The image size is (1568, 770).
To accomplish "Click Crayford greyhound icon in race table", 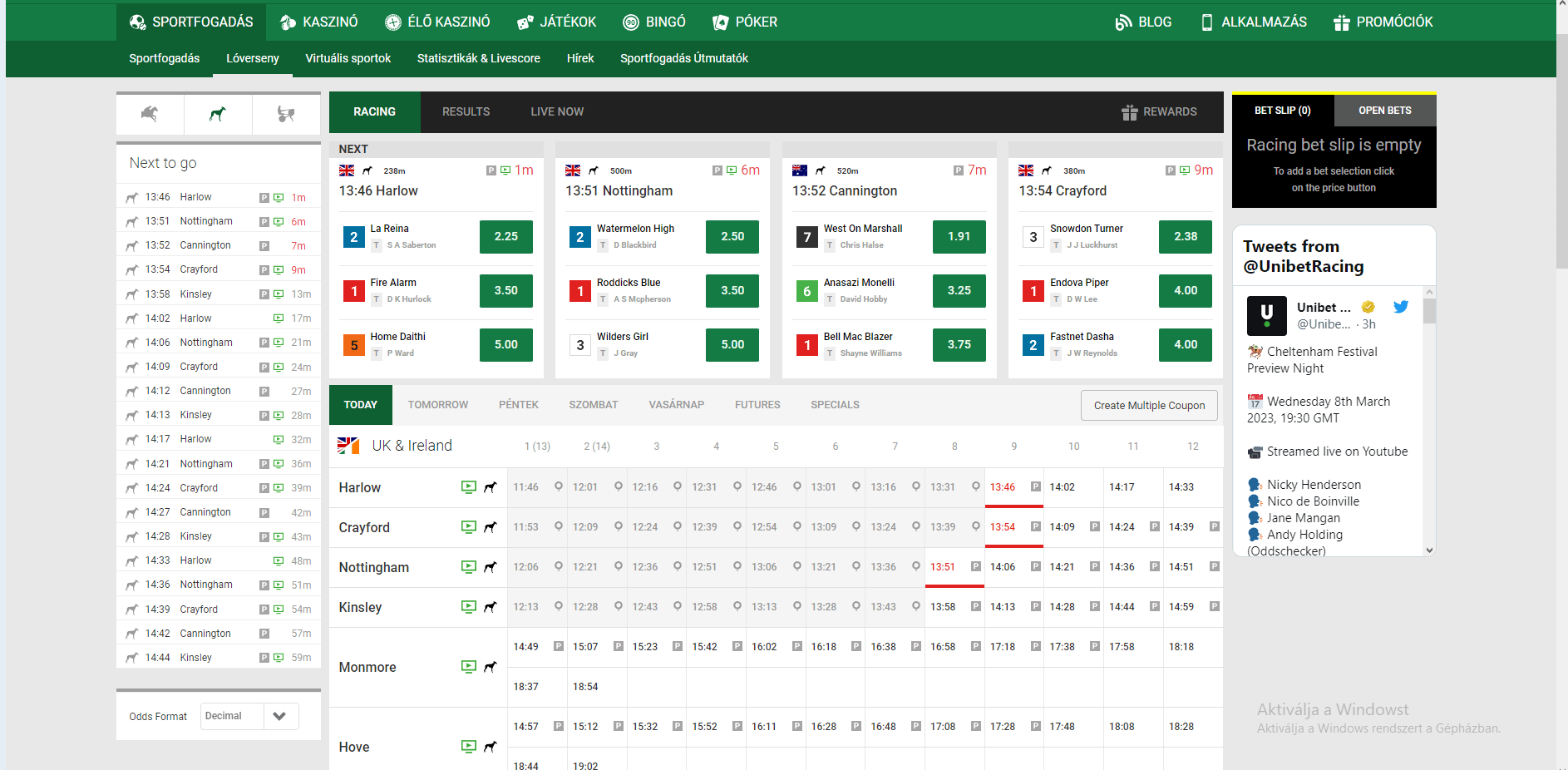I will [x=491, y=527].
